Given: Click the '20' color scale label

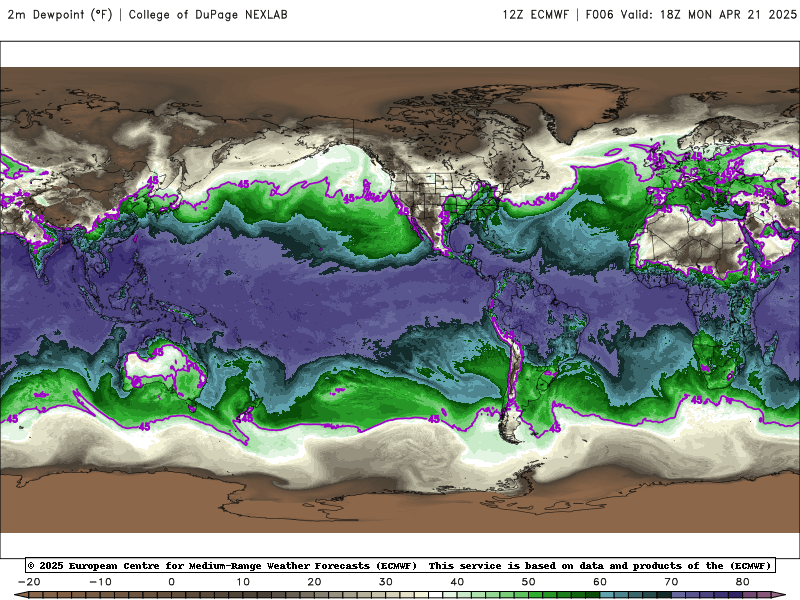Looking at the screenshot, I should tap(314, 582).
